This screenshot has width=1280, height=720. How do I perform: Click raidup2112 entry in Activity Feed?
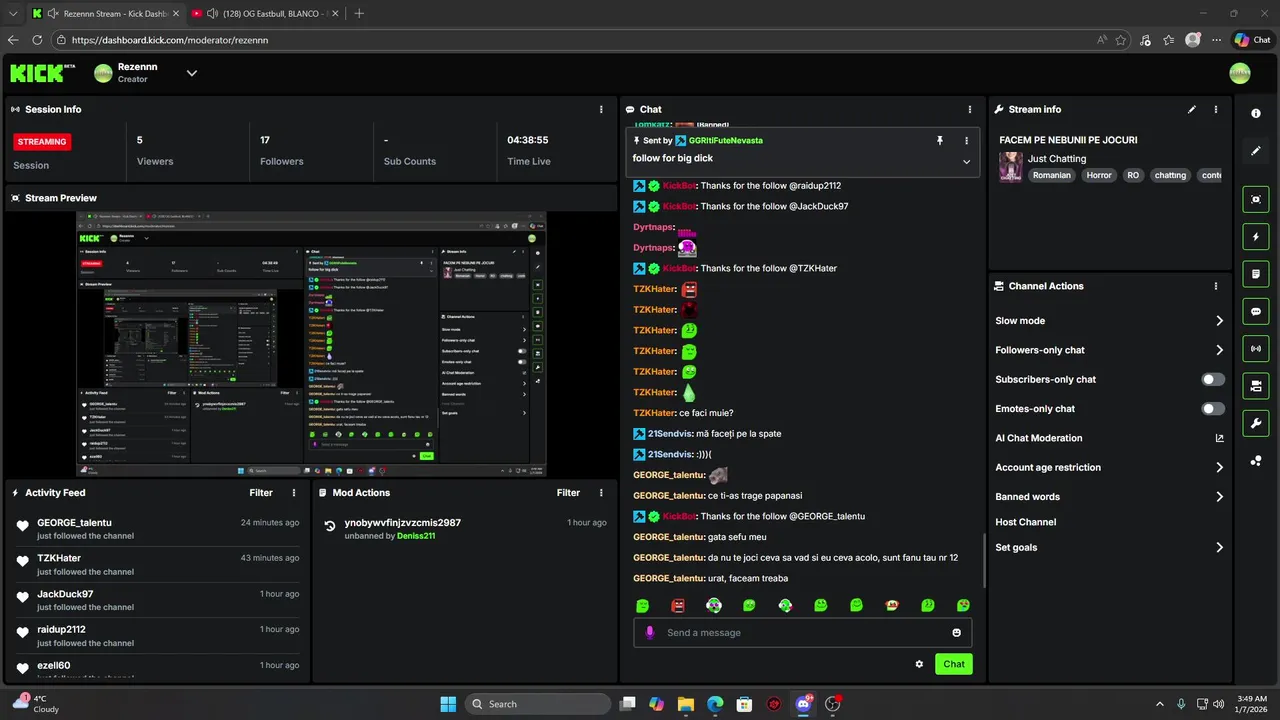click(x=158, y=635)
